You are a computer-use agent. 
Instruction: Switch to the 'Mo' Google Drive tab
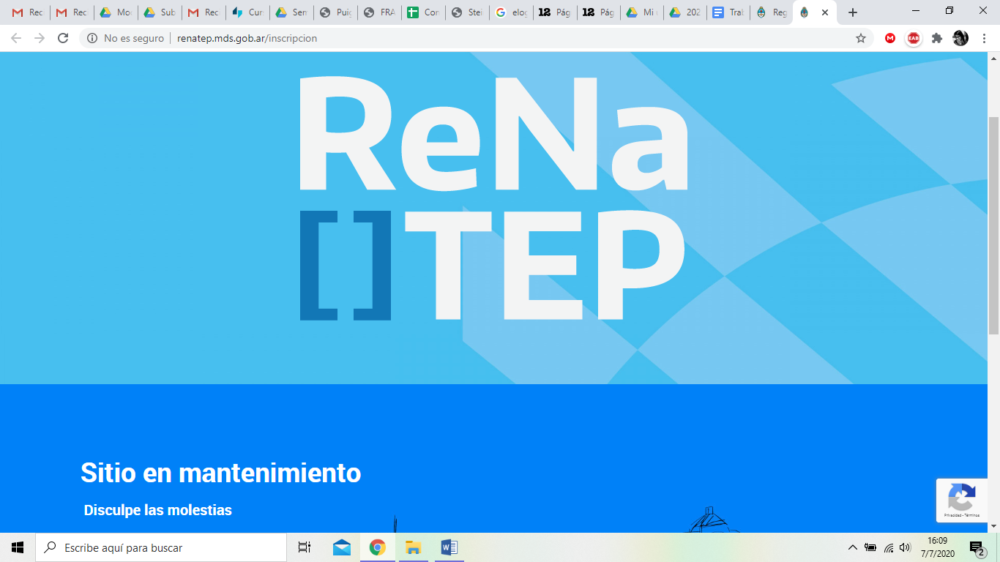pyautogui.click(x=115, y=12)
